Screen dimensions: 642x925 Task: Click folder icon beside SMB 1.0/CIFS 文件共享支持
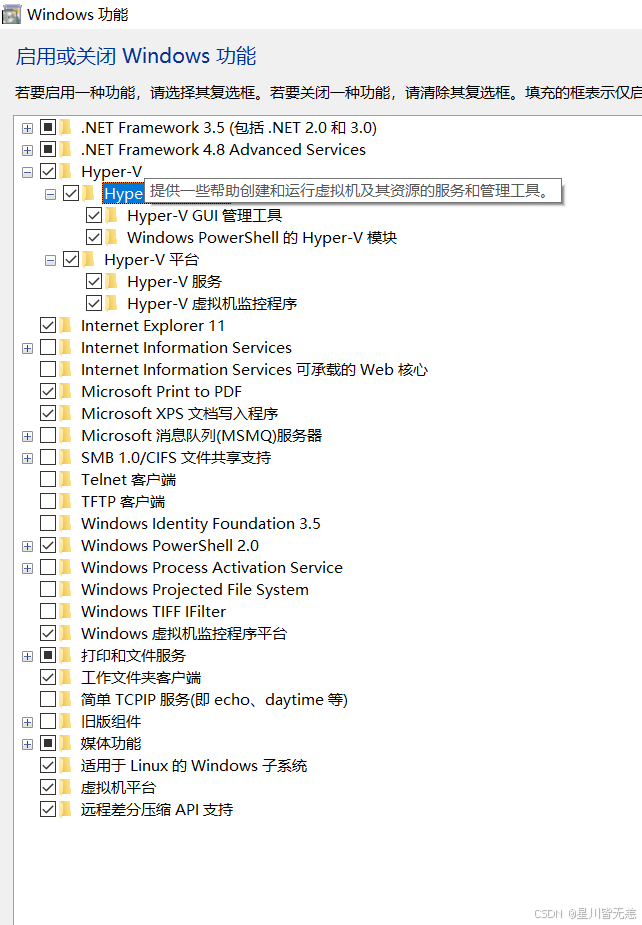point(65,457)
